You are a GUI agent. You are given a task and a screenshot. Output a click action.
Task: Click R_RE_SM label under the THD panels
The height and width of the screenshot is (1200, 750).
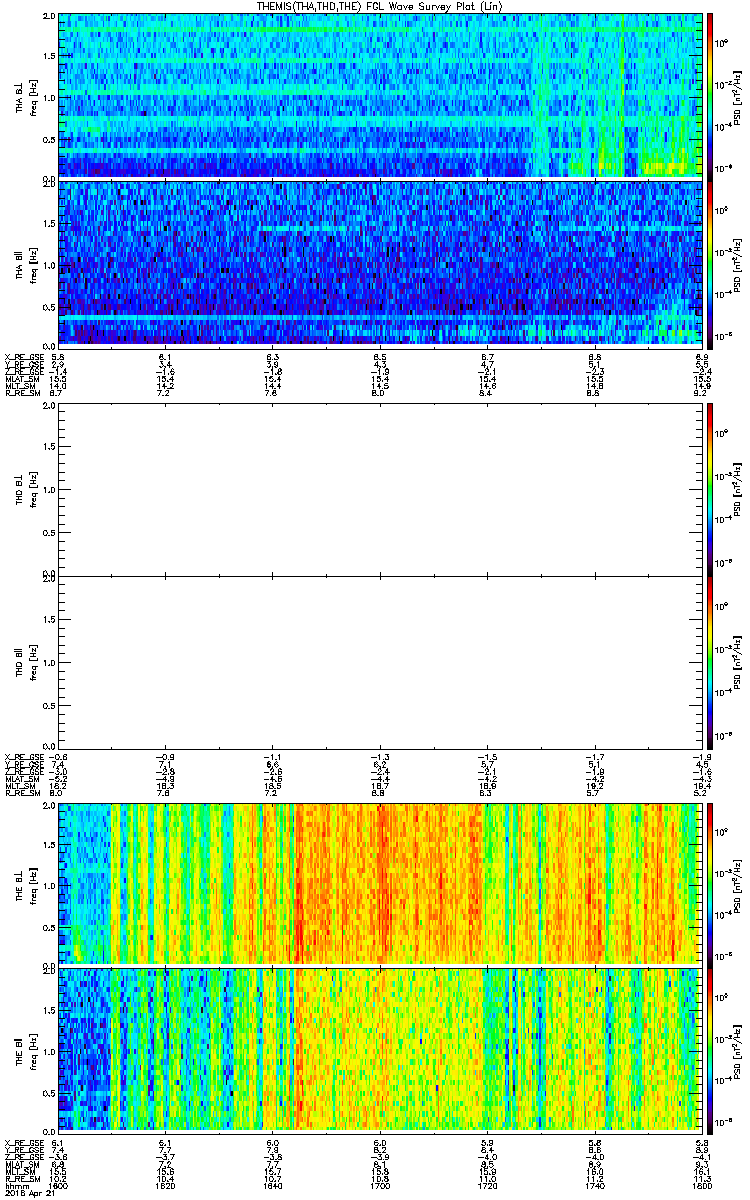pos(21,792)
